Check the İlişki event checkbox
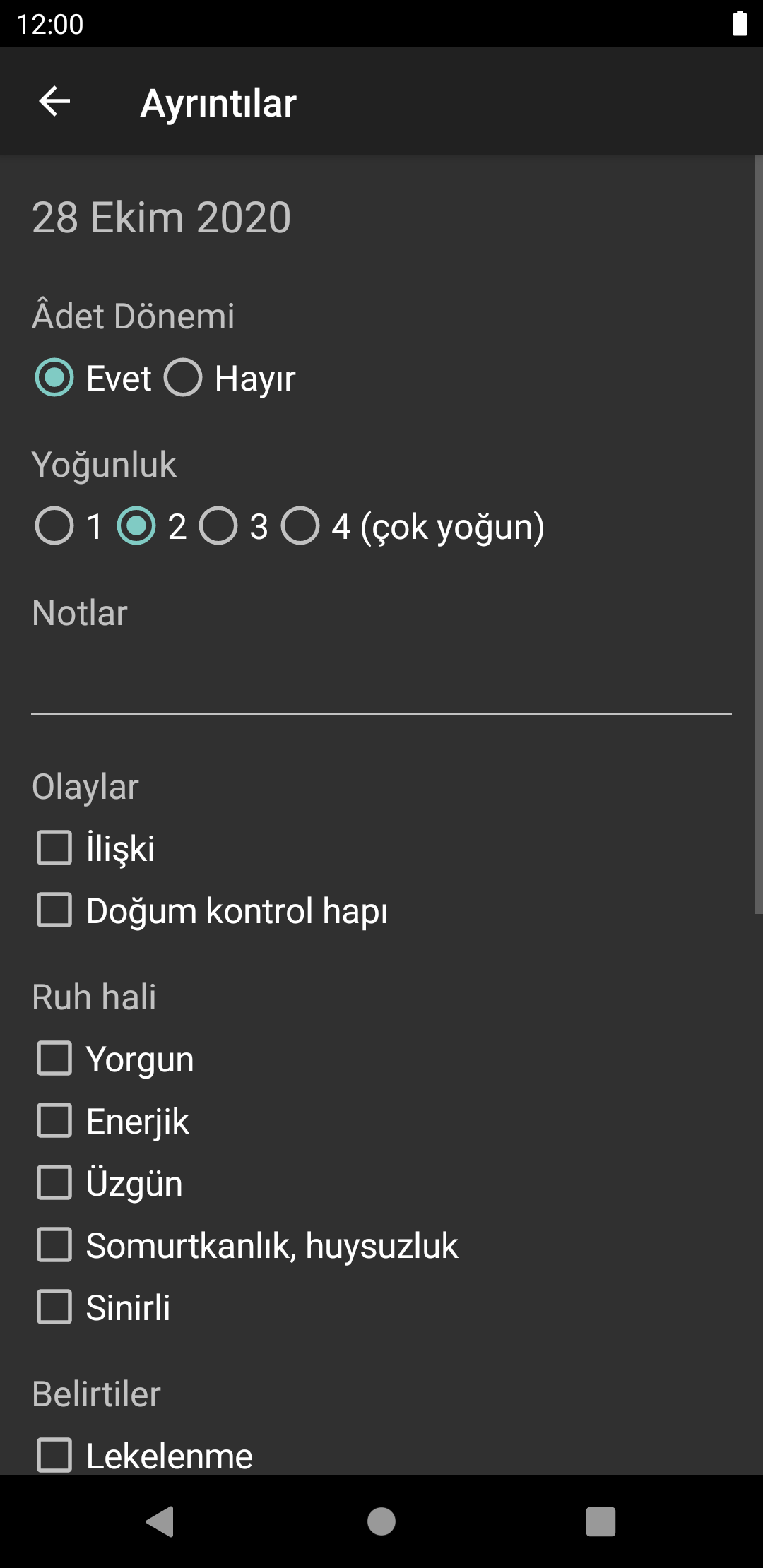 pos(54,848)
